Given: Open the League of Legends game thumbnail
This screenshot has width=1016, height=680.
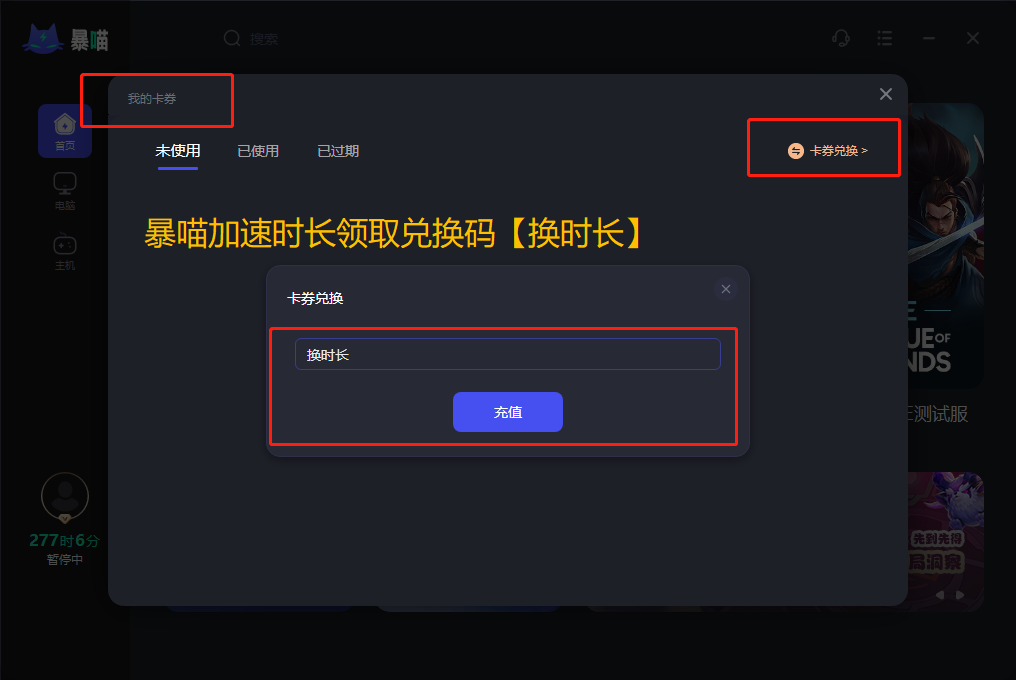Looking at the screenshot, I should (x=945, y=246).
